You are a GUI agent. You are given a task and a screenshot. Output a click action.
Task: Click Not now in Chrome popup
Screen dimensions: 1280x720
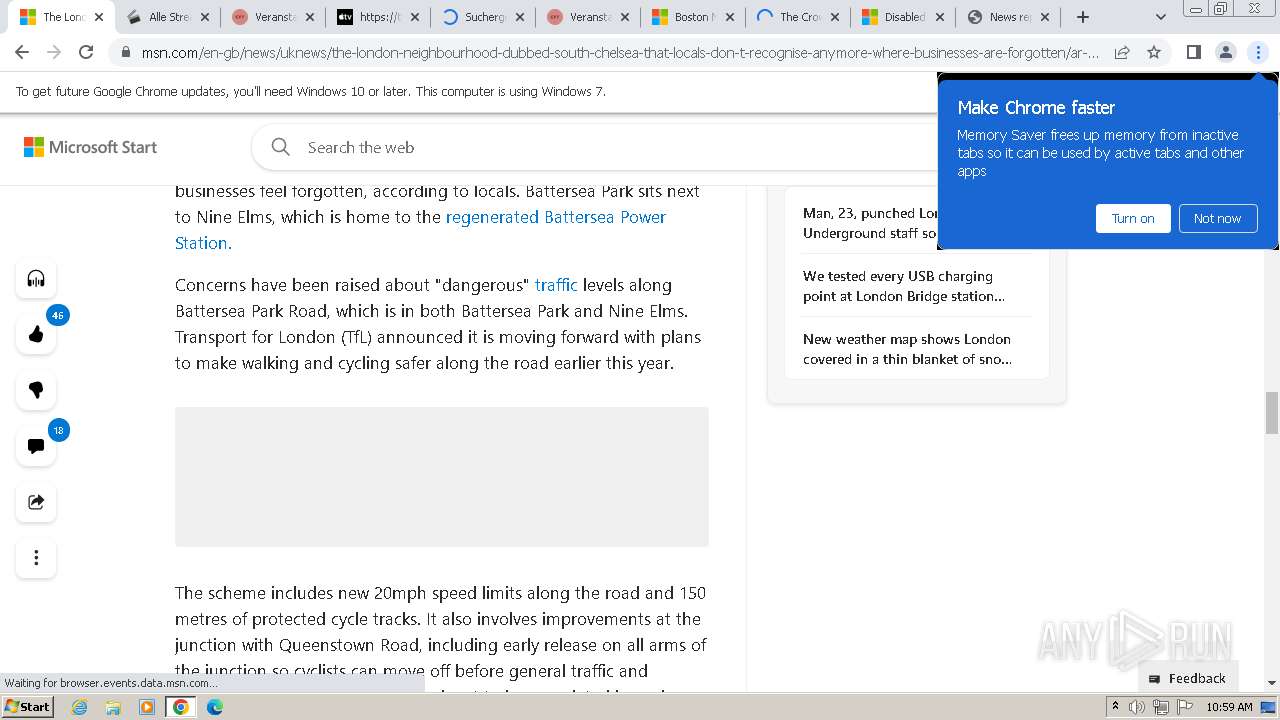[x=1217, y=218]
